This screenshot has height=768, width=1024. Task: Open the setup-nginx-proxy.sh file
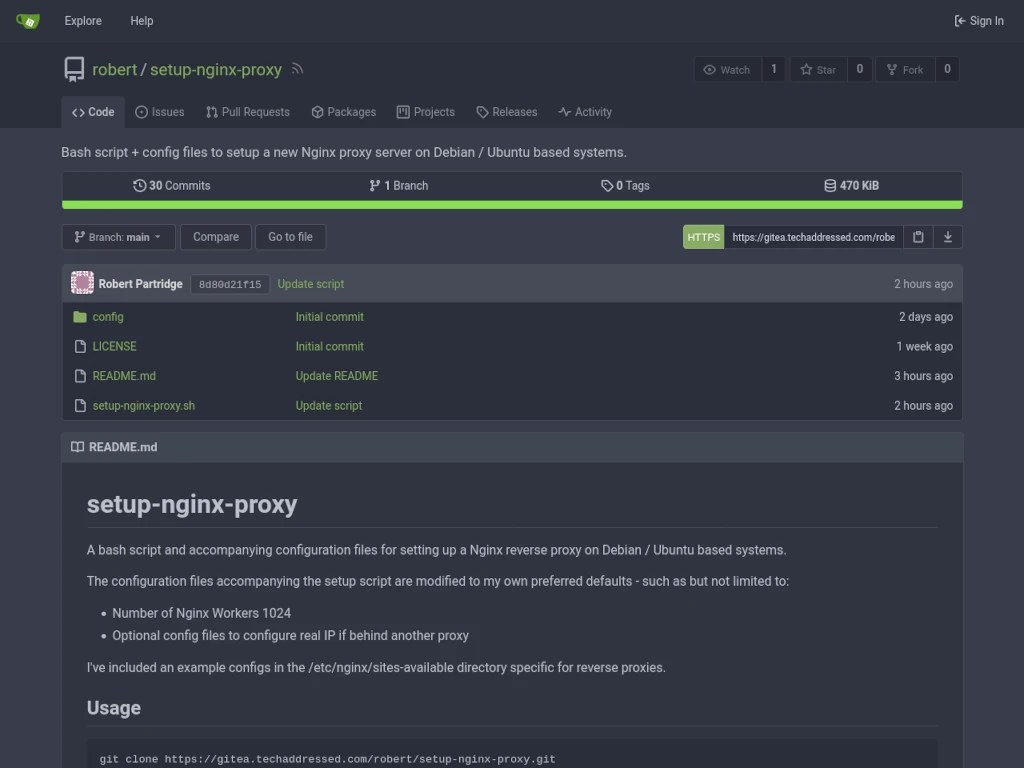[x=144, y=406]
